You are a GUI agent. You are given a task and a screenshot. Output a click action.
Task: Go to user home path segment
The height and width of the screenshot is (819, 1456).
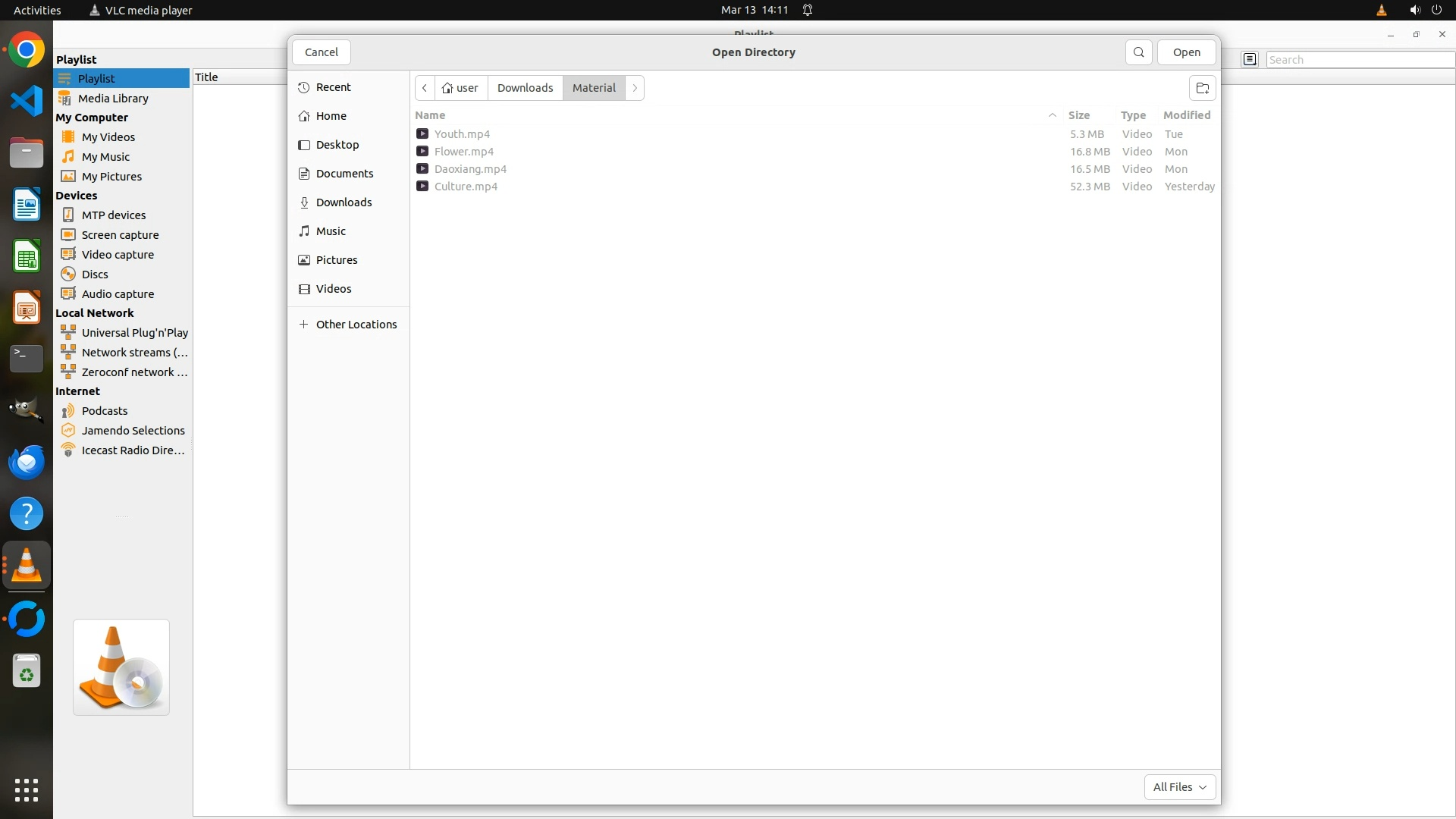(x=461, y=88)
